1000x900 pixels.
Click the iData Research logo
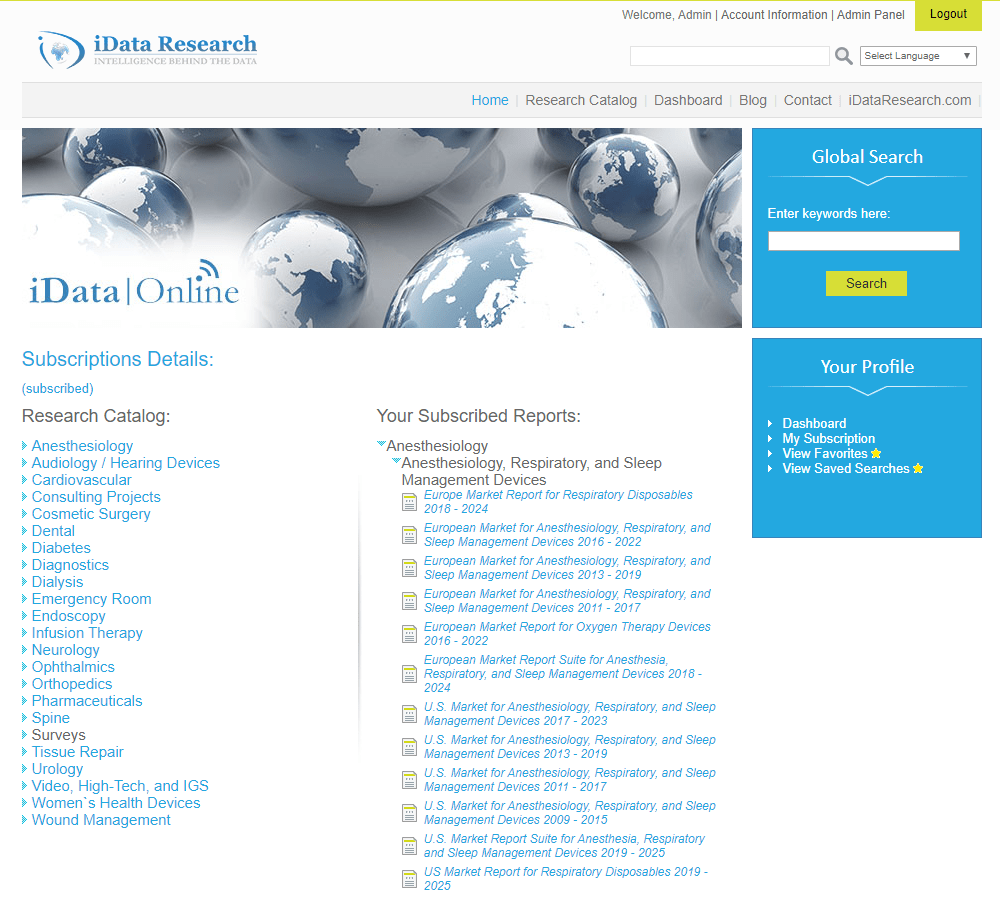click(x=147, y=50)
